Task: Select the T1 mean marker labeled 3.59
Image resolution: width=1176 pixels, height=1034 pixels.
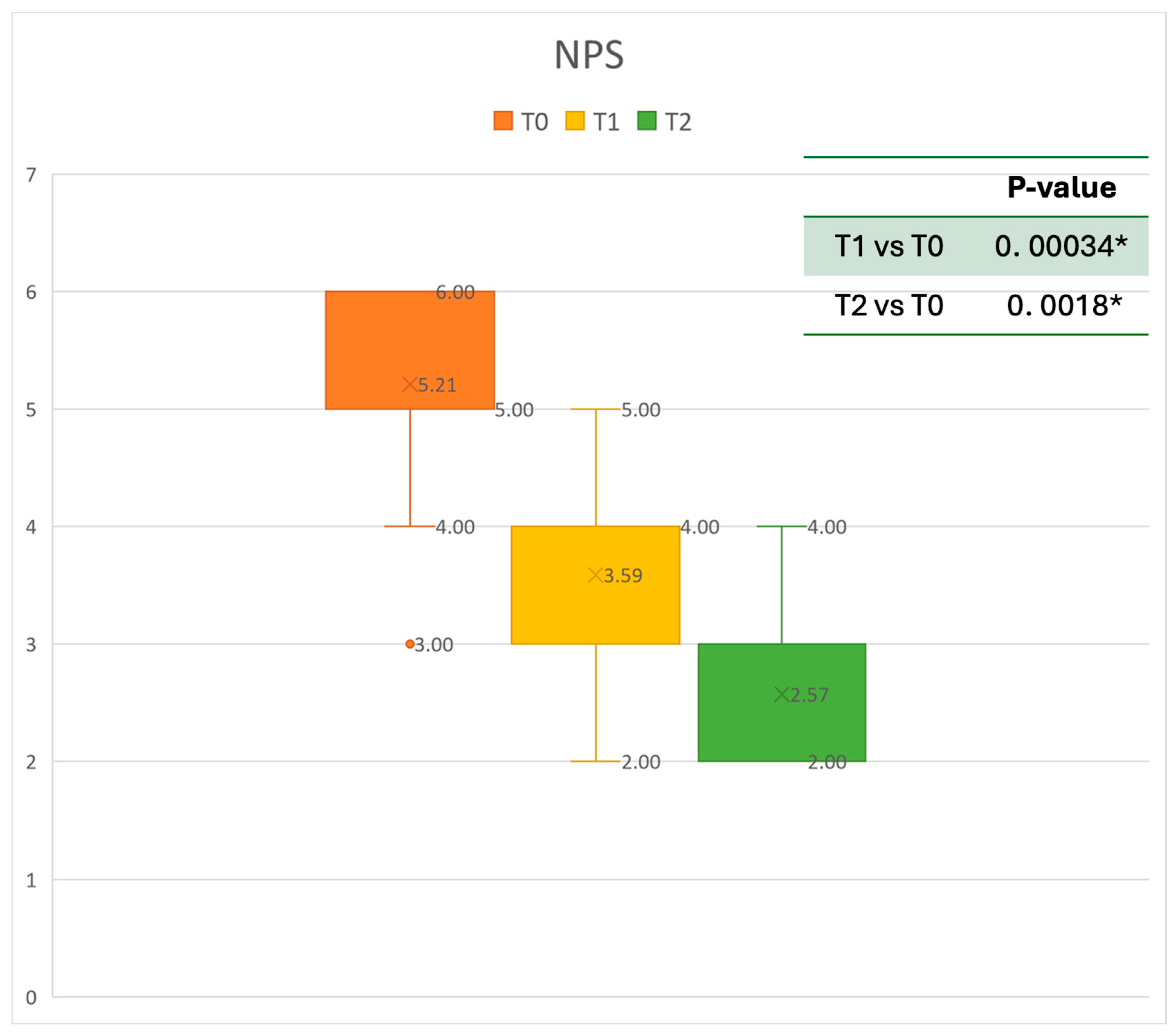Action: 595,575
